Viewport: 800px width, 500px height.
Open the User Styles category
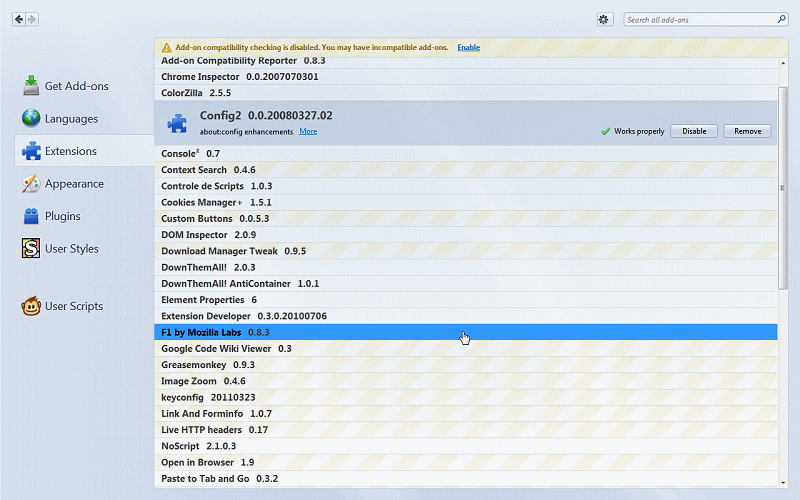tap(84, 248)
